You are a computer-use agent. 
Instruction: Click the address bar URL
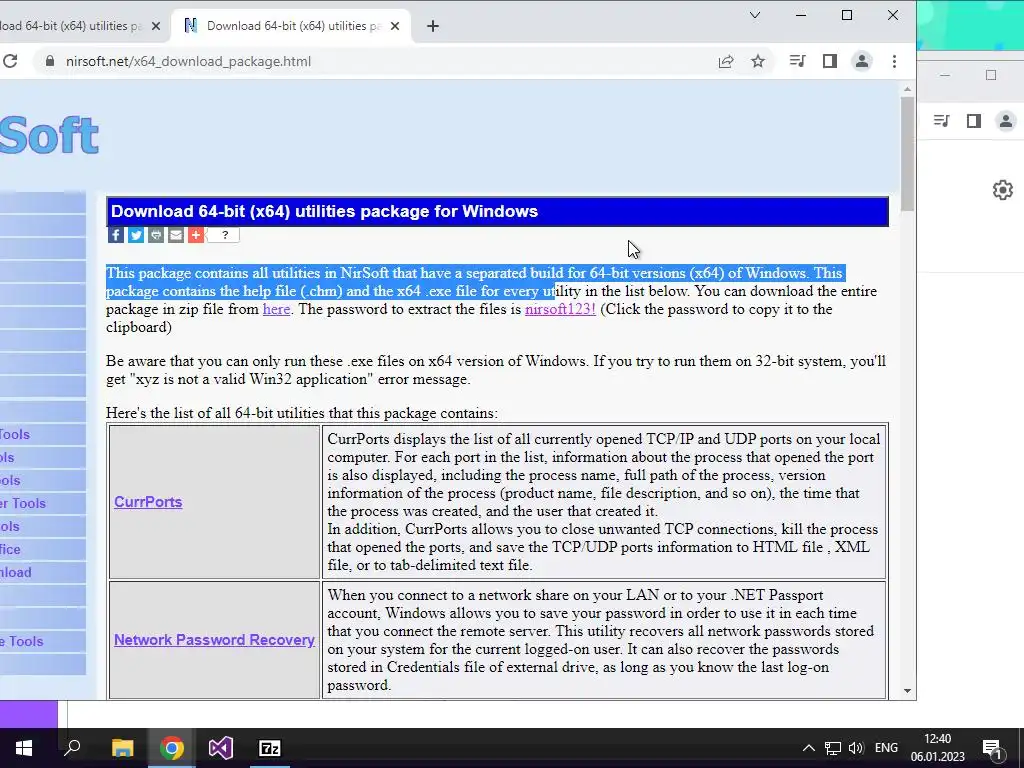[x=188, y=61]
